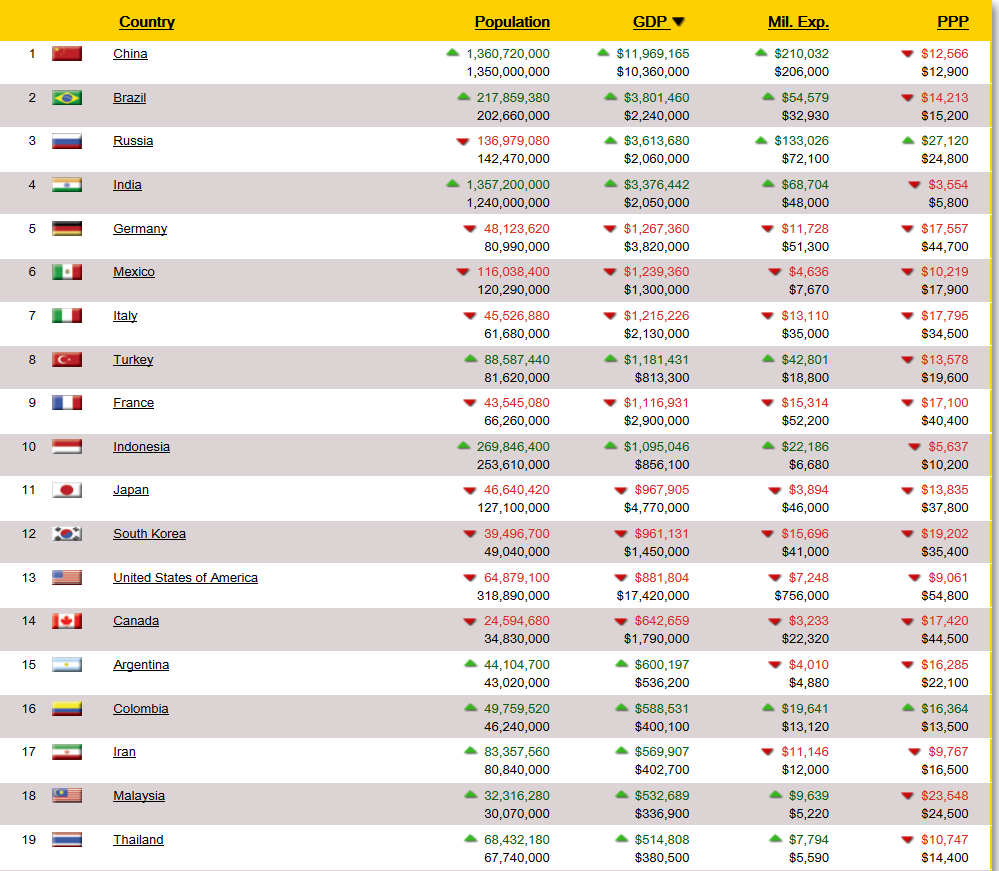Select Canada's population value 24,594,680
This screenshot has width=999, height=871.
(517, 621)
